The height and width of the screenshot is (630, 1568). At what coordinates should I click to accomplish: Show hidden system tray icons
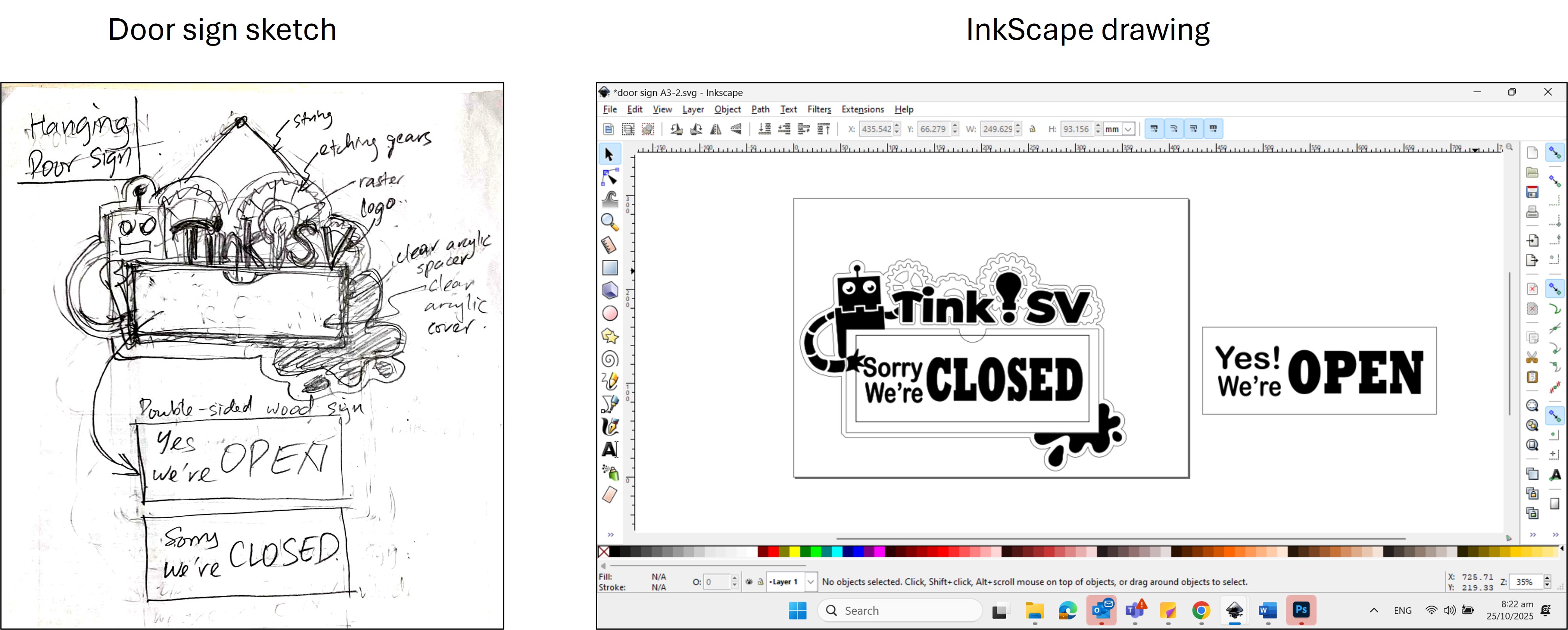coord(1374,611)
